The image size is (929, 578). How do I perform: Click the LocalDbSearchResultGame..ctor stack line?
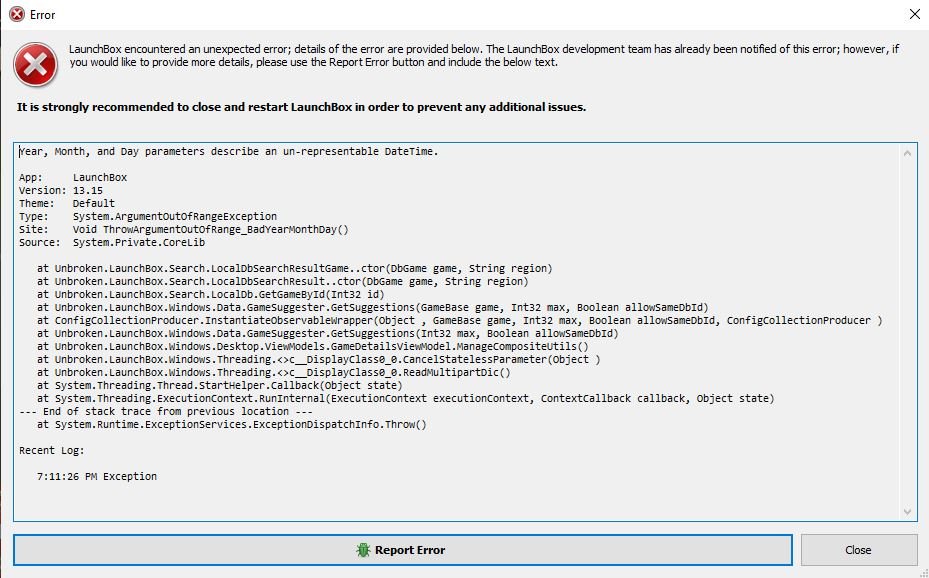[294, 269]
